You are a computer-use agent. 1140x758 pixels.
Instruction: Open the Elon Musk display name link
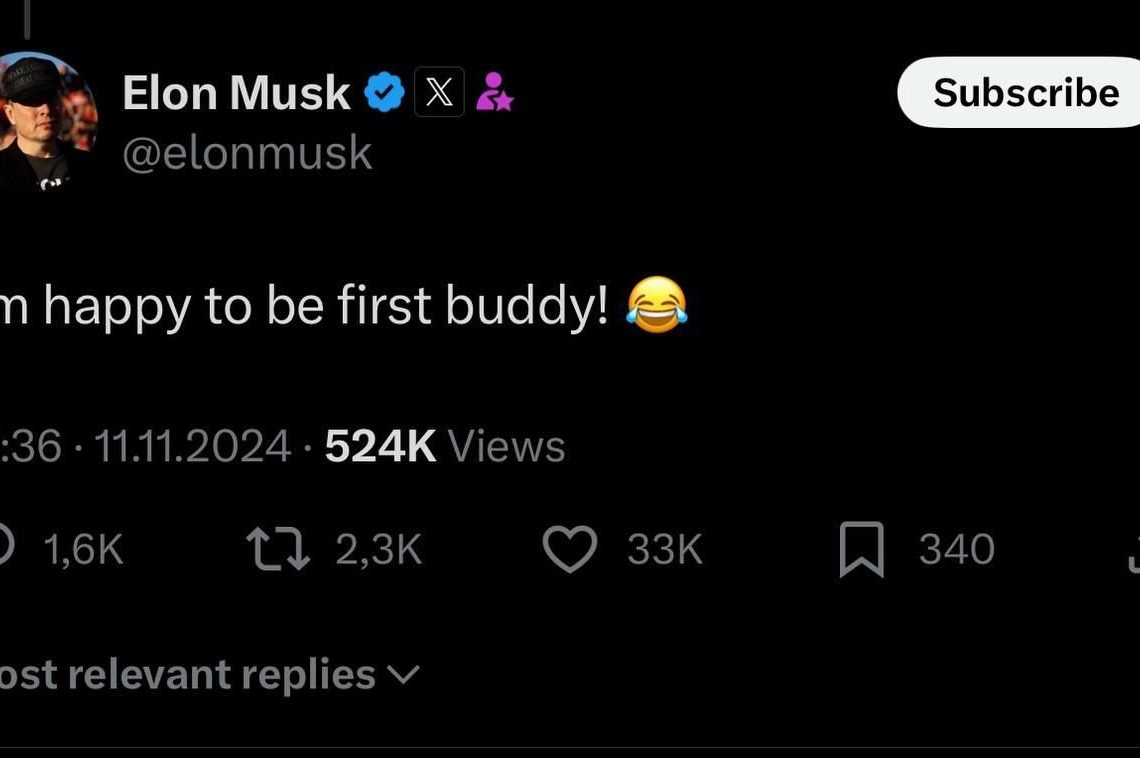(x=236, y=93)
